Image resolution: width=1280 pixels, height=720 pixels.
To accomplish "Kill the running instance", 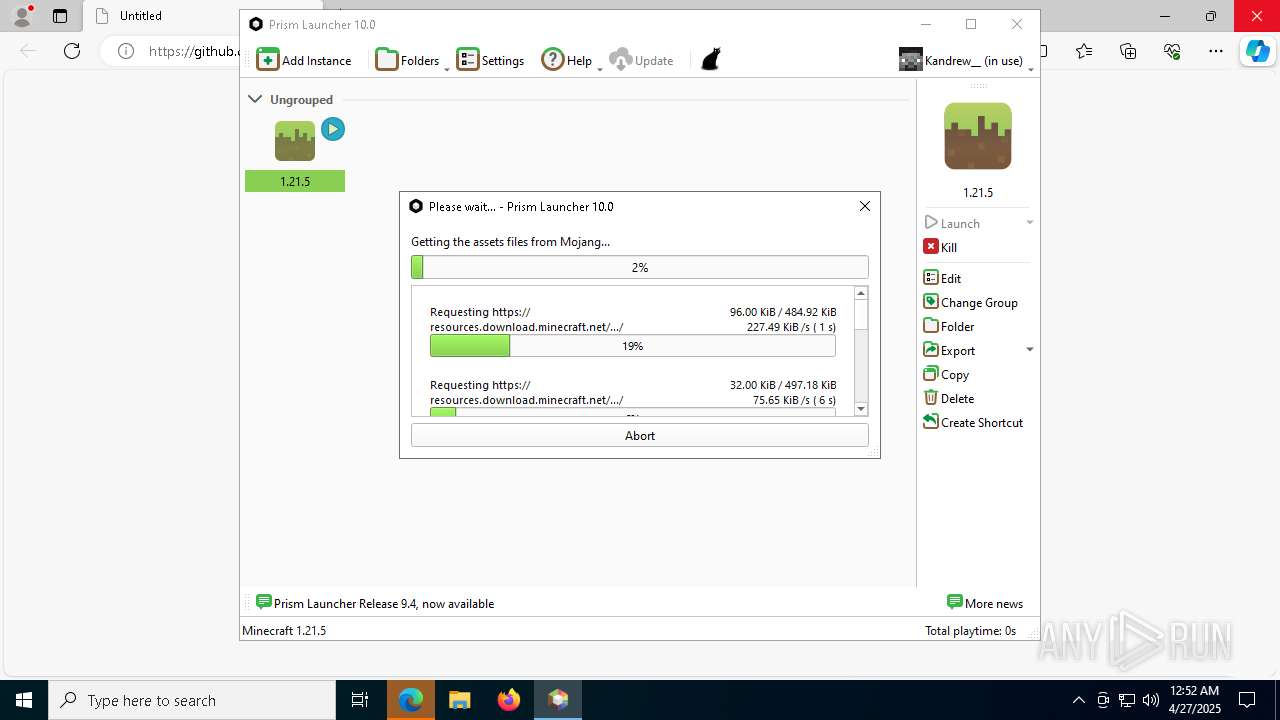I will point(940,247).
